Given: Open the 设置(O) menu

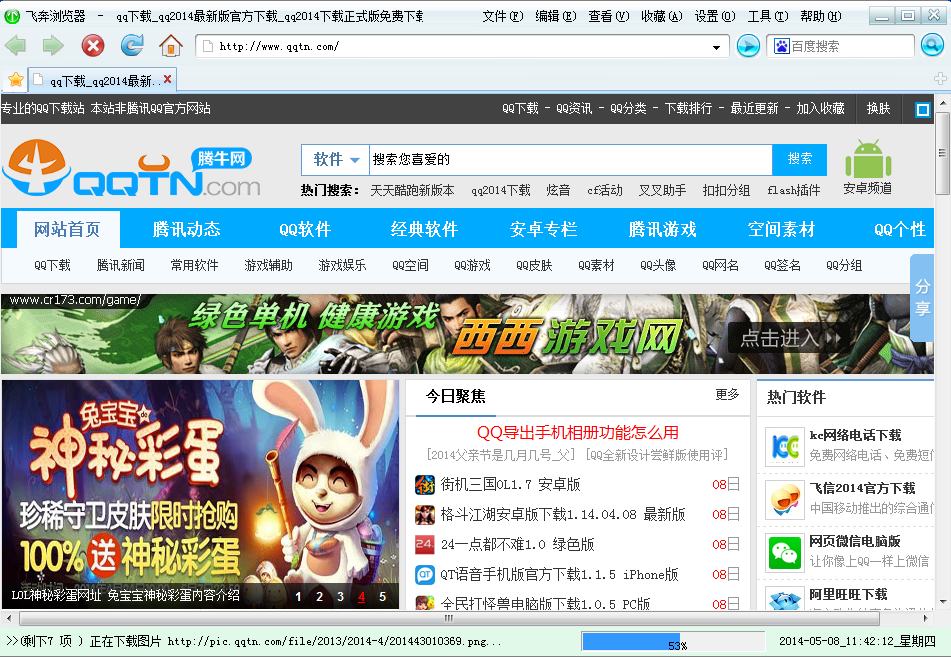Looking at the screenshot, I should 714,16.
